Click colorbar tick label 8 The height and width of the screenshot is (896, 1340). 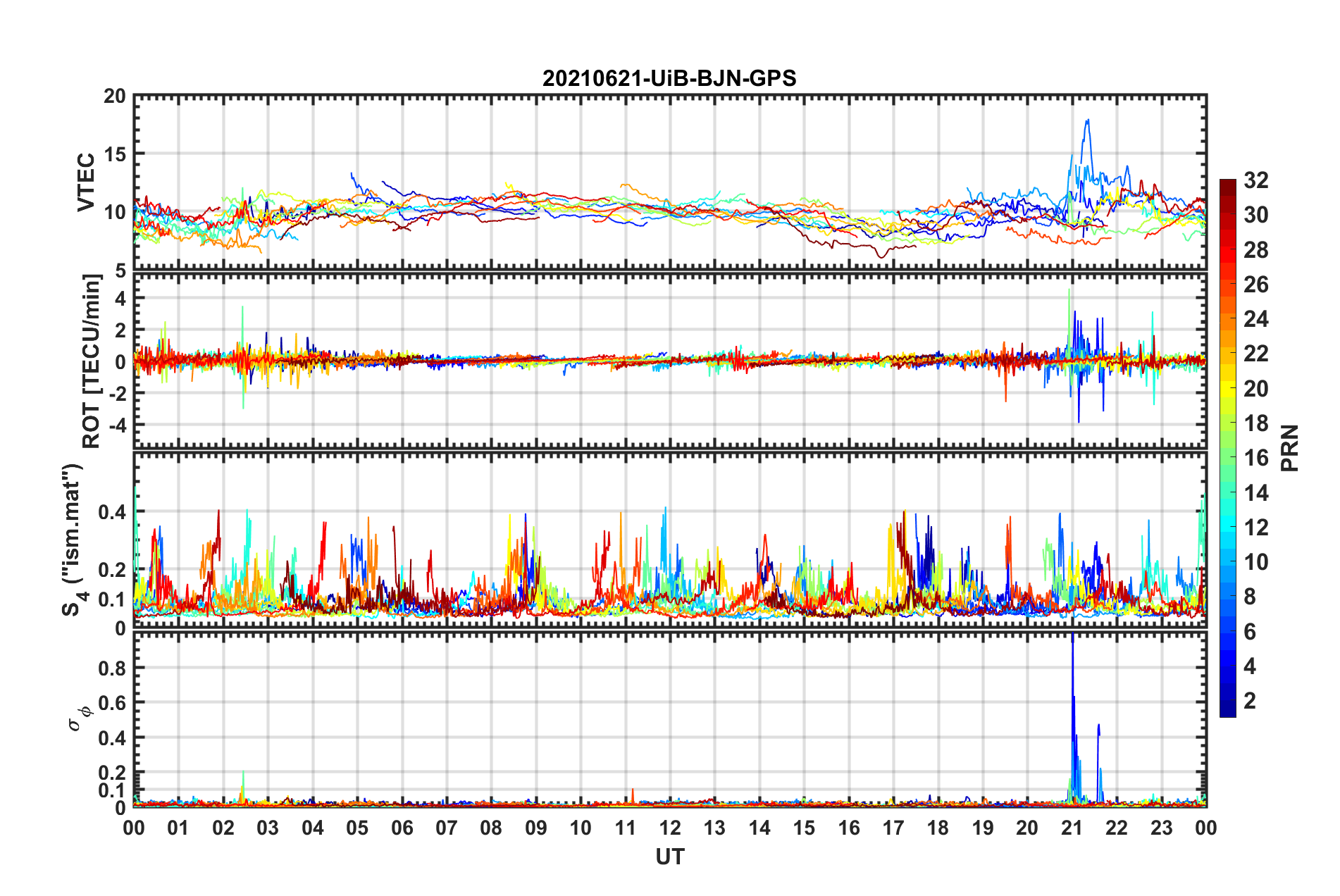click(1250, 597)
